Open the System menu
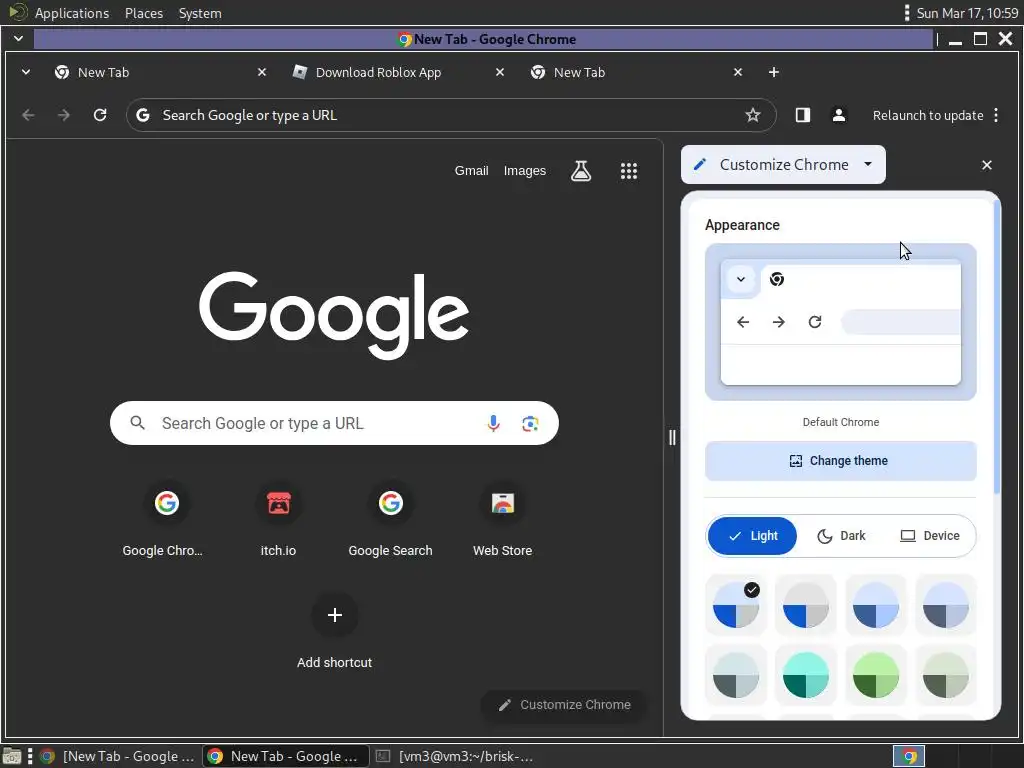The image size is (1024, 768). click(200, 13)
